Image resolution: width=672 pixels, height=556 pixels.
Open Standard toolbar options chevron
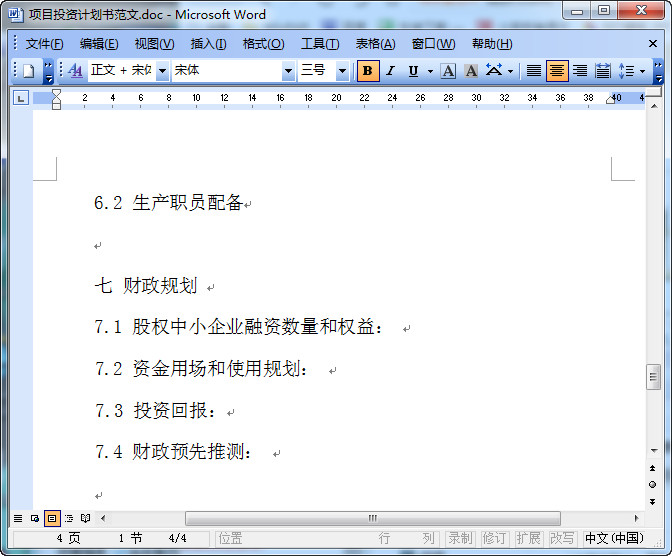[x=48, y=71]
